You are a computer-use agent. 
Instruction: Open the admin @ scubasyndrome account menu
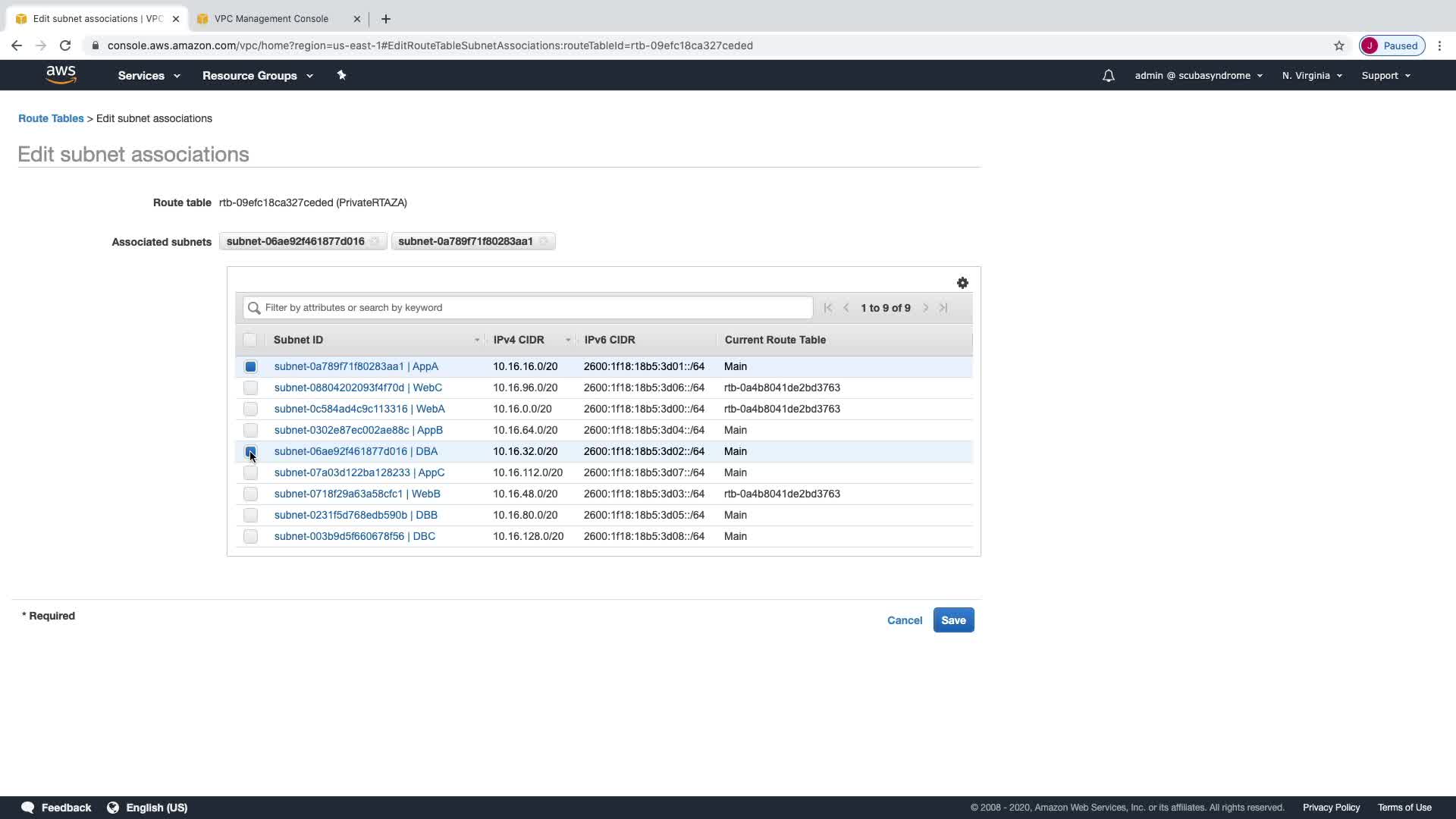pyautogui.click(x=1198, y=76)
